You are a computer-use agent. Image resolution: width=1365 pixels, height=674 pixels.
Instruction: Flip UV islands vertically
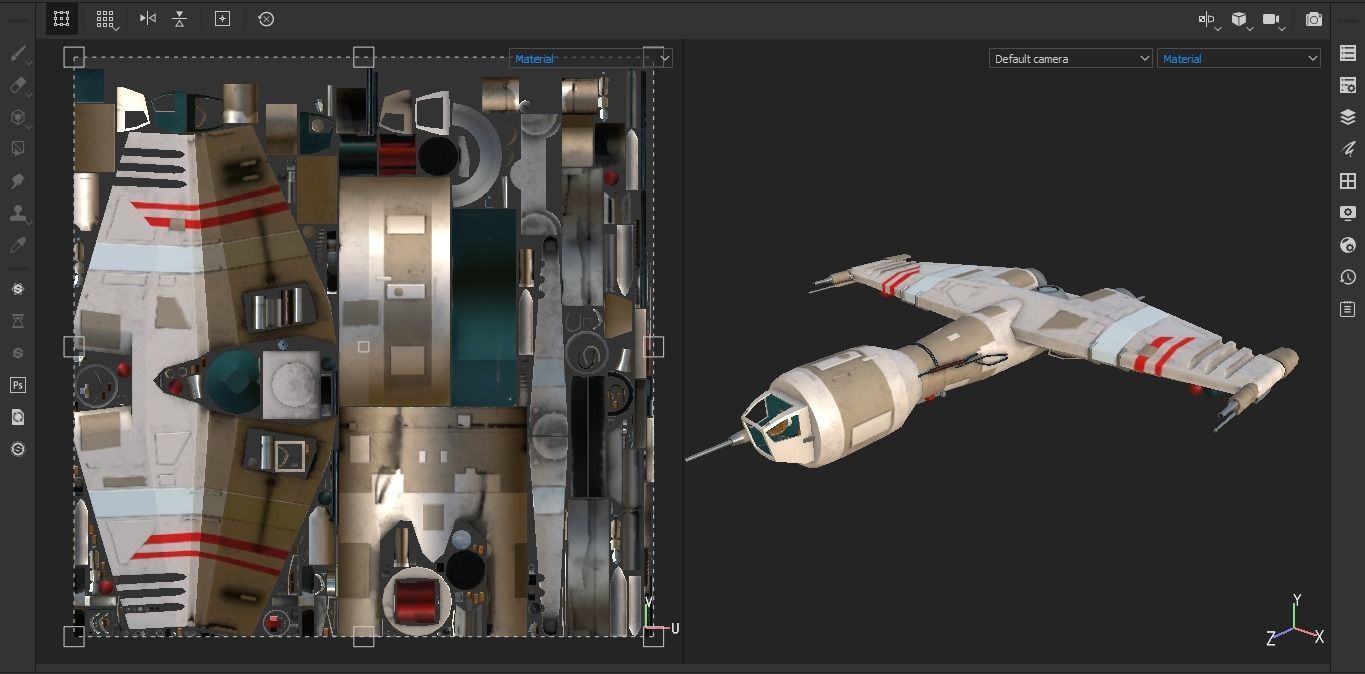179,18
